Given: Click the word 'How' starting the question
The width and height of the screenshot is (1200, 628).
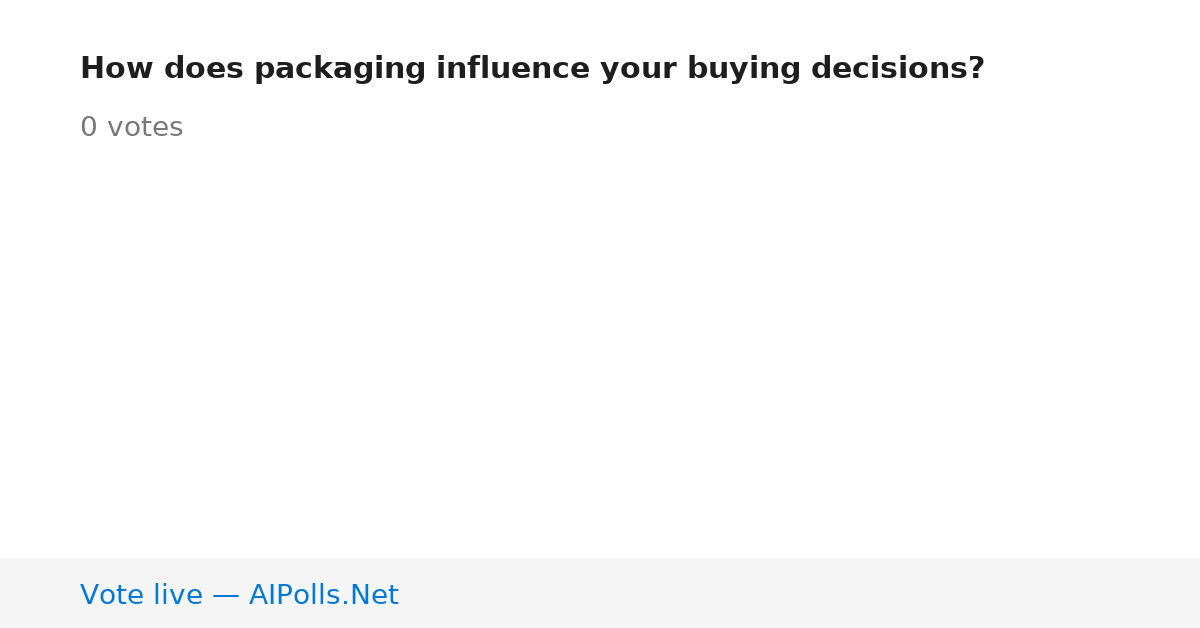Looking at the screenshot, I should (x=112, y=69).
